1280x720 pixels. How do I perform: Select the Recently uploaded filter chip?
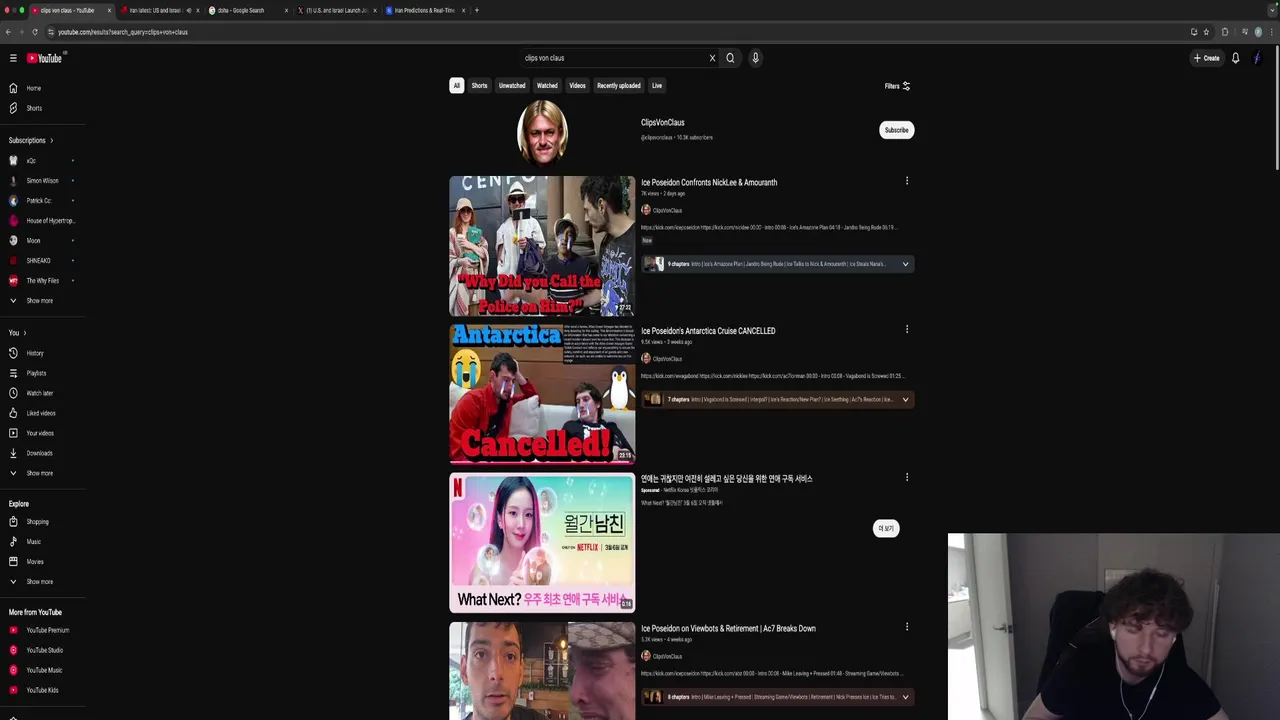point(618,86)
